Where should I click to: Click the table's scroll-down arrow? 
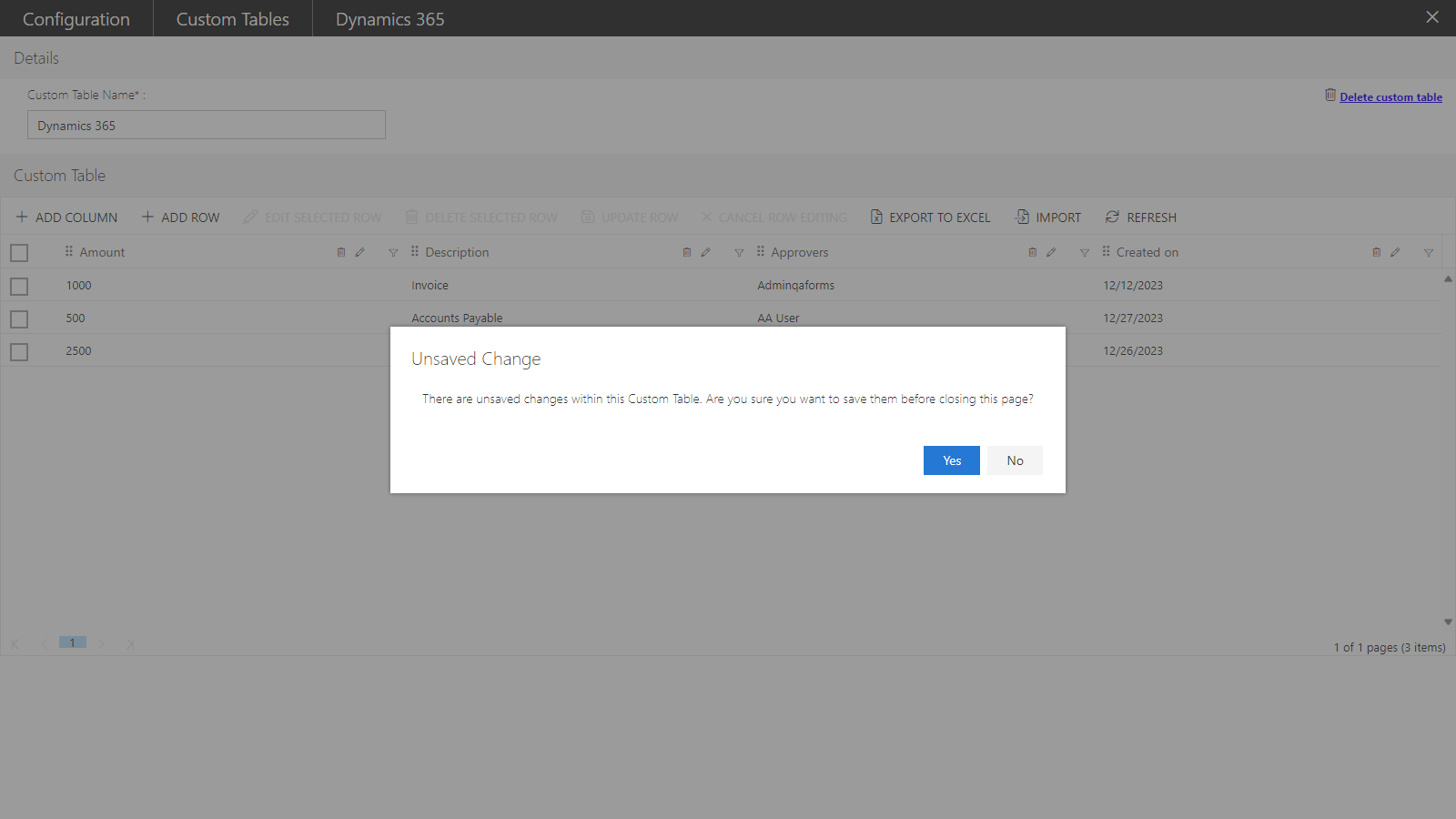[1448, 622]
